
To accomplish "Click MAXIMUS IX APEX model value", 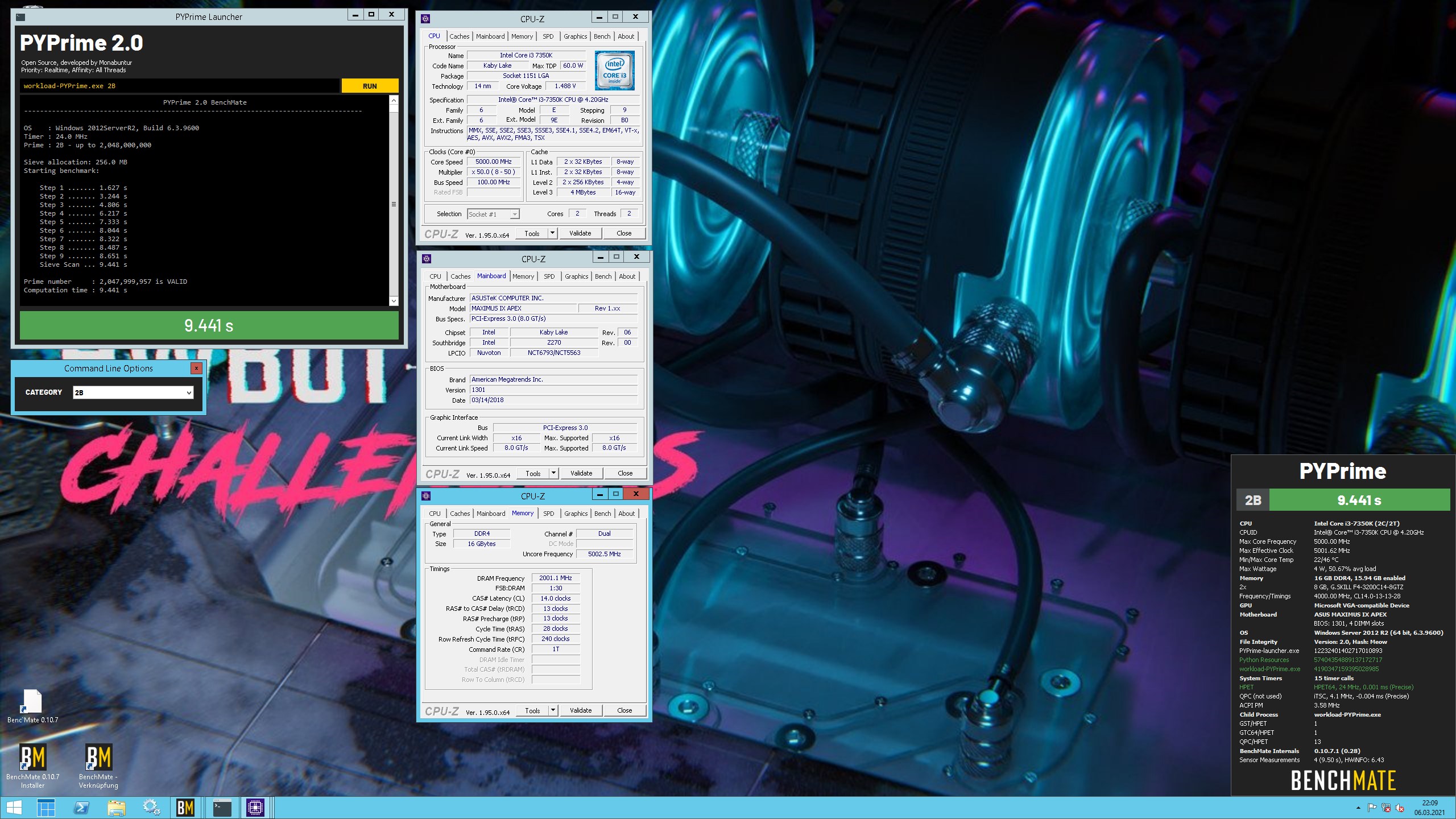I will [523, 308].
